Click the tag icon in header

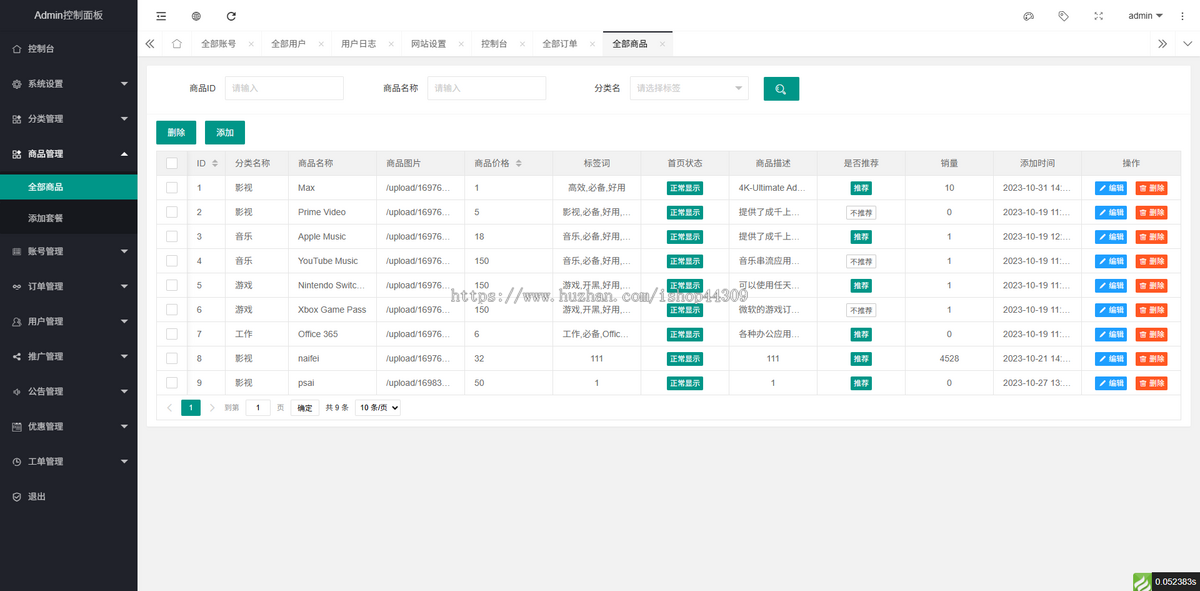tap(1063, 16)
